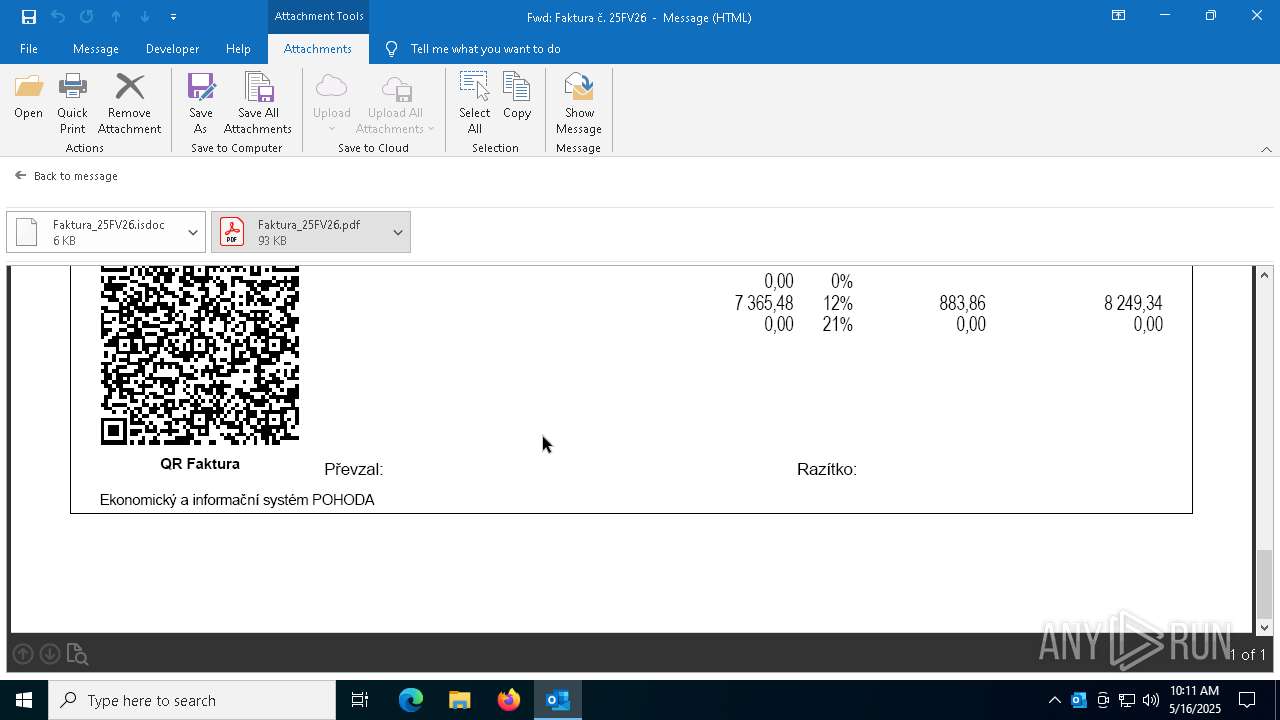Launch Firefox from the taskbar
The height and width of the screenshot is (720, 1280).
[508, 700]
